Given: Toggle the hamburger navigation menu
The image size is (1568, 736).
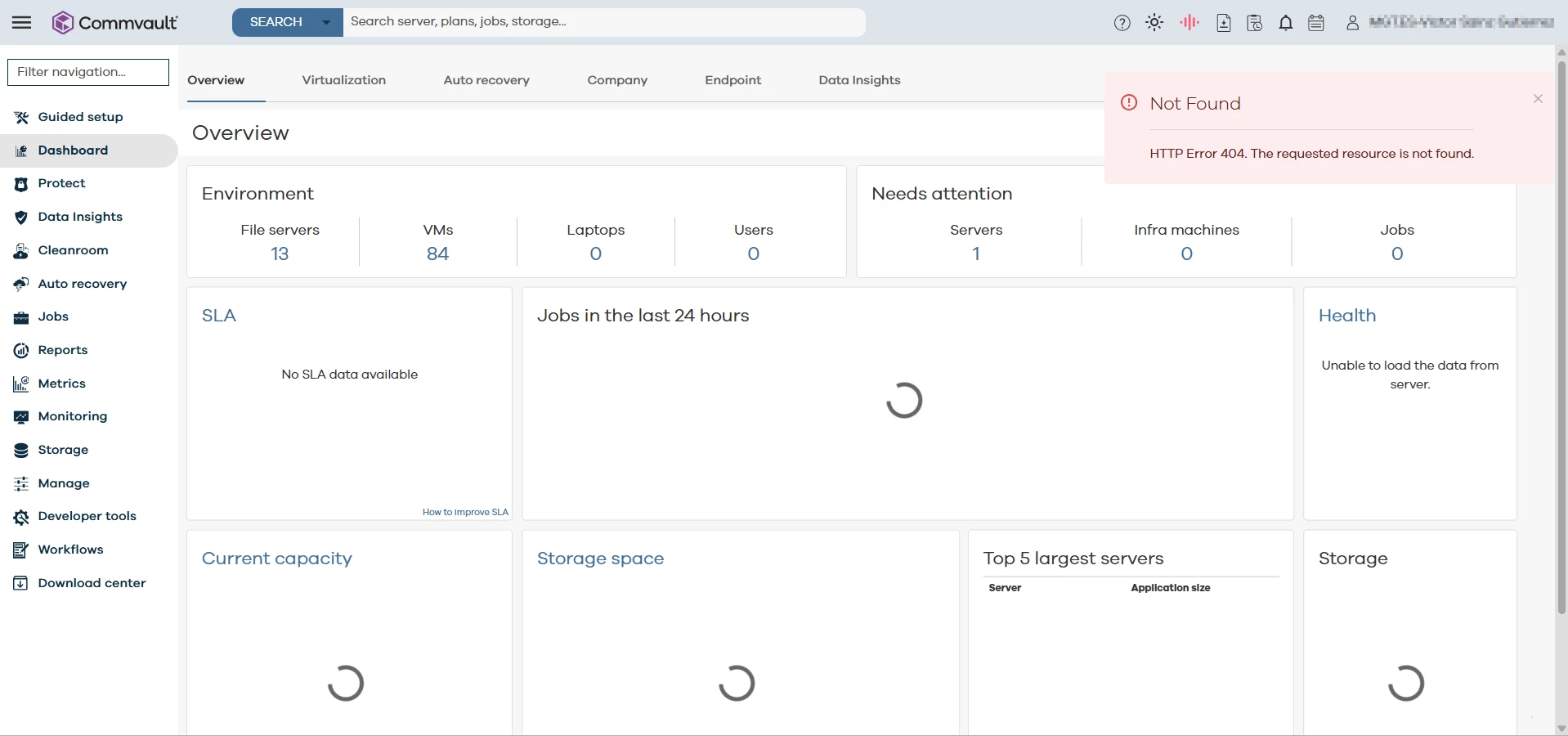Looking at the screenshot, I should pos(22,22).
